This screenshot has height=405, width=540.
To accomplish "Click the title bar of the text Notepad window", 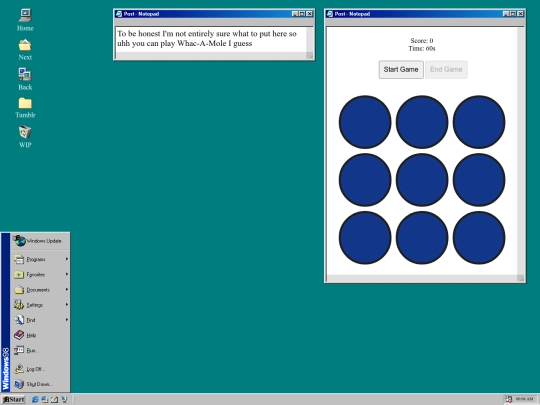I will 214,14.
